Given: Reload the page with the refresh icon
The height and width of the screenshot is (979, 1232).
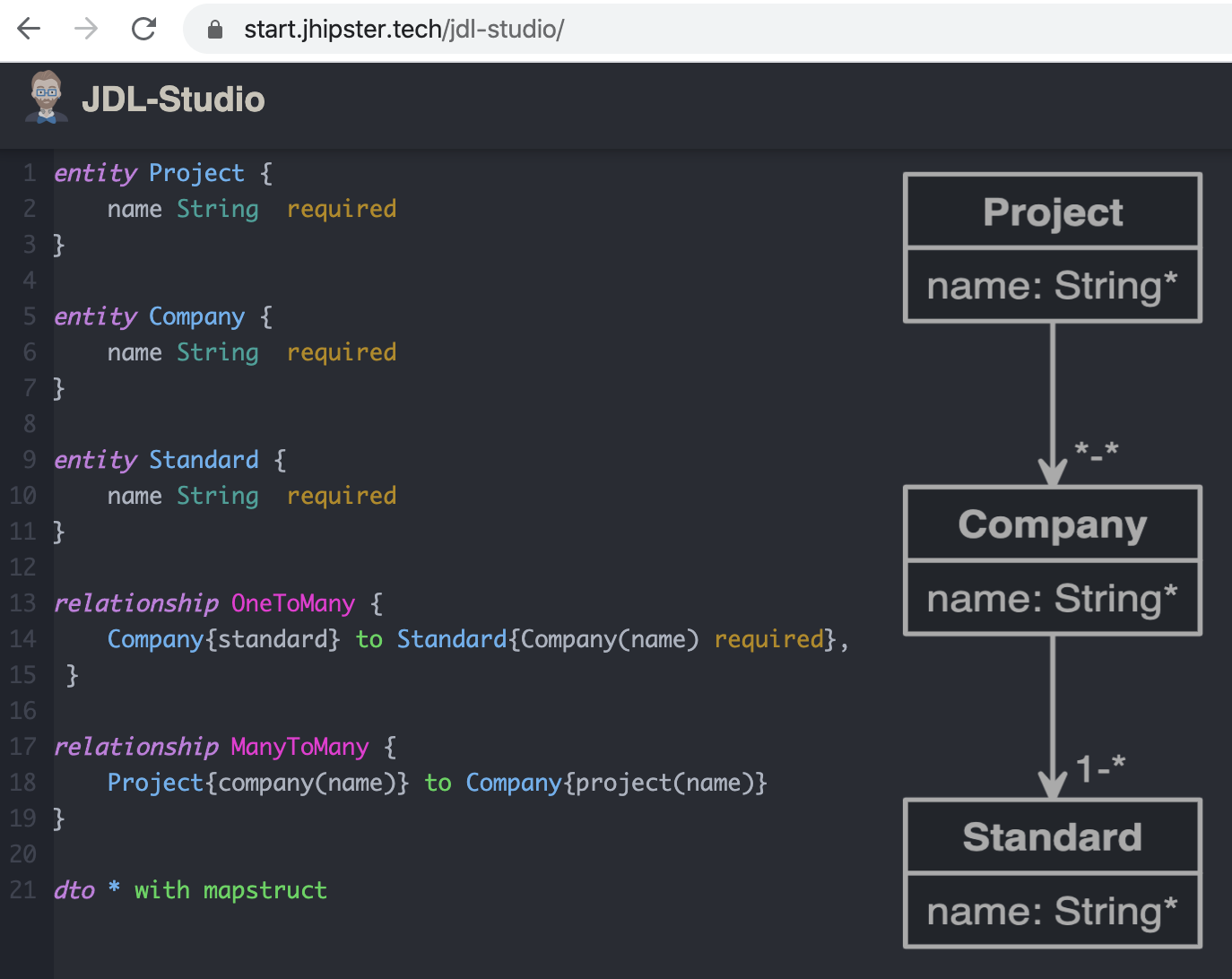Looking at the screenshot, I should click(x=143, y=30).
